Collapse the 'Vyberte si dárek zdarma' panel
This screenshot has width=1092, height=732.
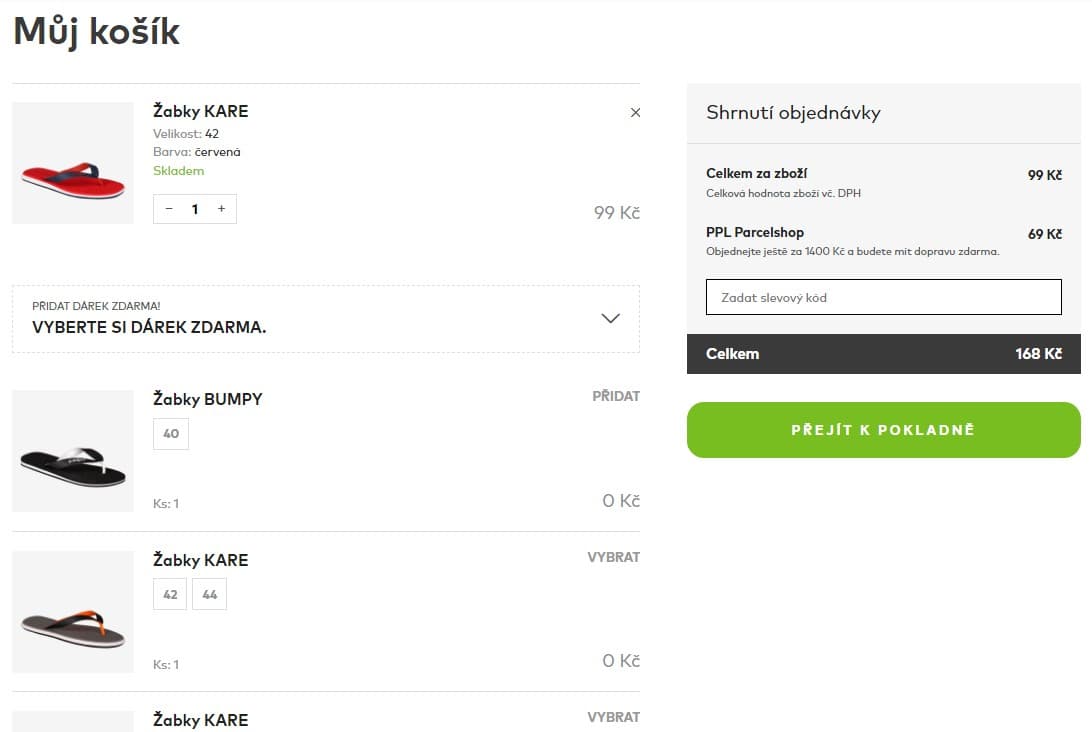(x=326, y=319)
